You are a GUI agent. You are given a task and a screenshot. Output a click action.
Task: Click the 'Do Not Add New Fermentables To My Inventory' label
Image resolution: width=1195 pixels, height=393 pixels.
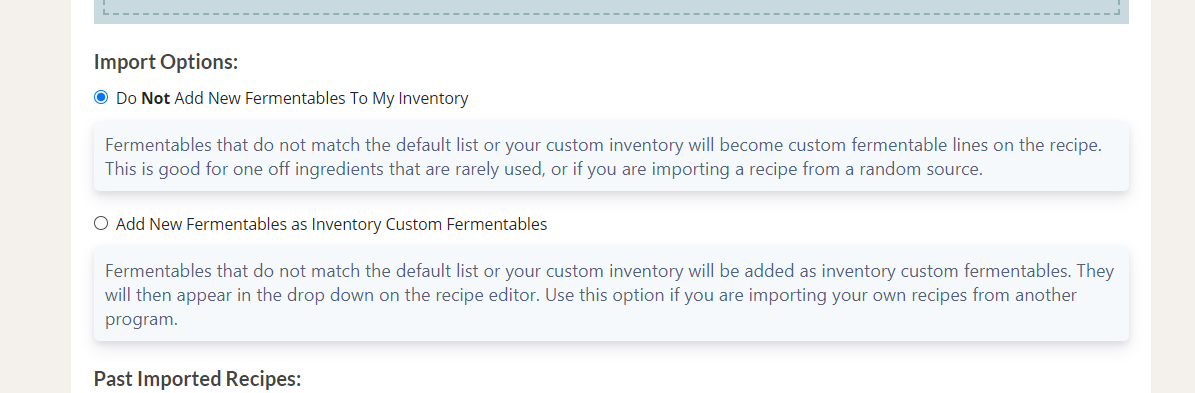[x=292, y=98]
